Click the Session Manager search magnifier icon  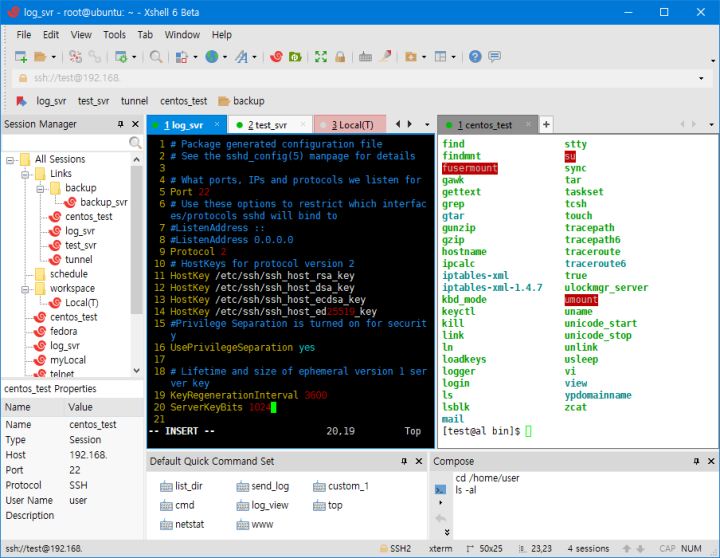point(135,143)
